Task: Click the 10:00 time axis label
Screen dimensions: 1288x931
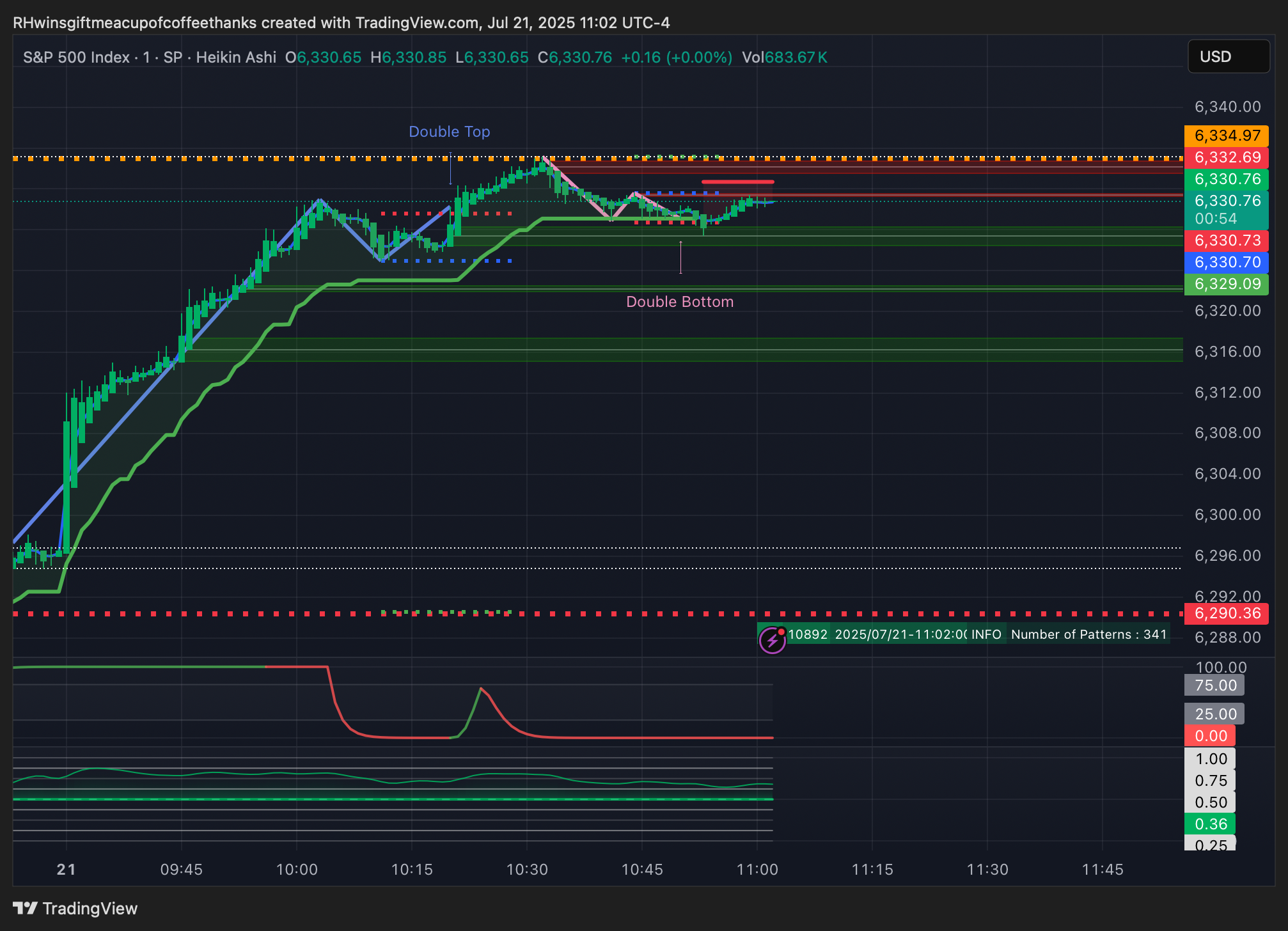Action: [297, 870]
